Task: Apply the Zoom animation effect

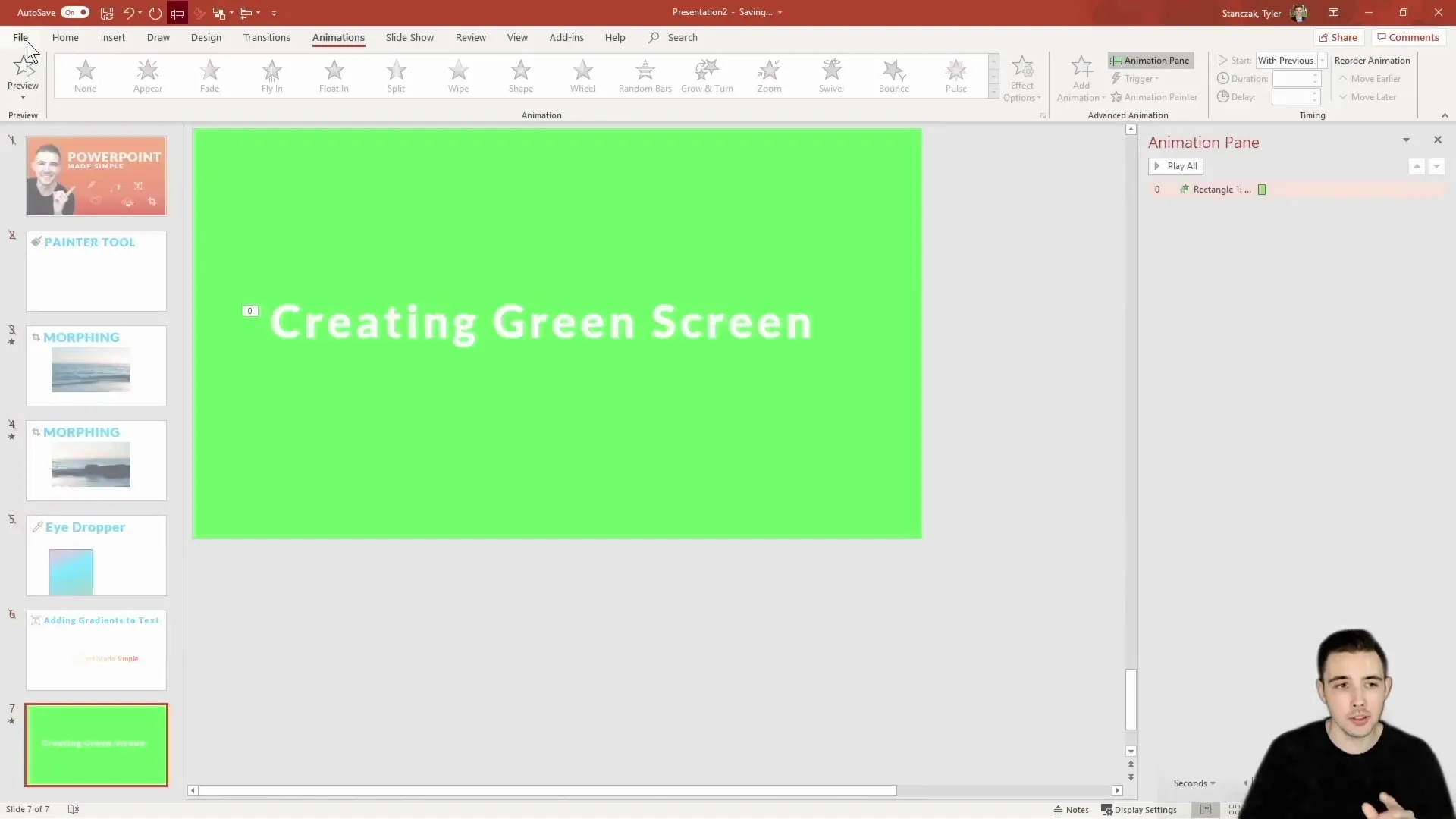Action: point(769,76)
